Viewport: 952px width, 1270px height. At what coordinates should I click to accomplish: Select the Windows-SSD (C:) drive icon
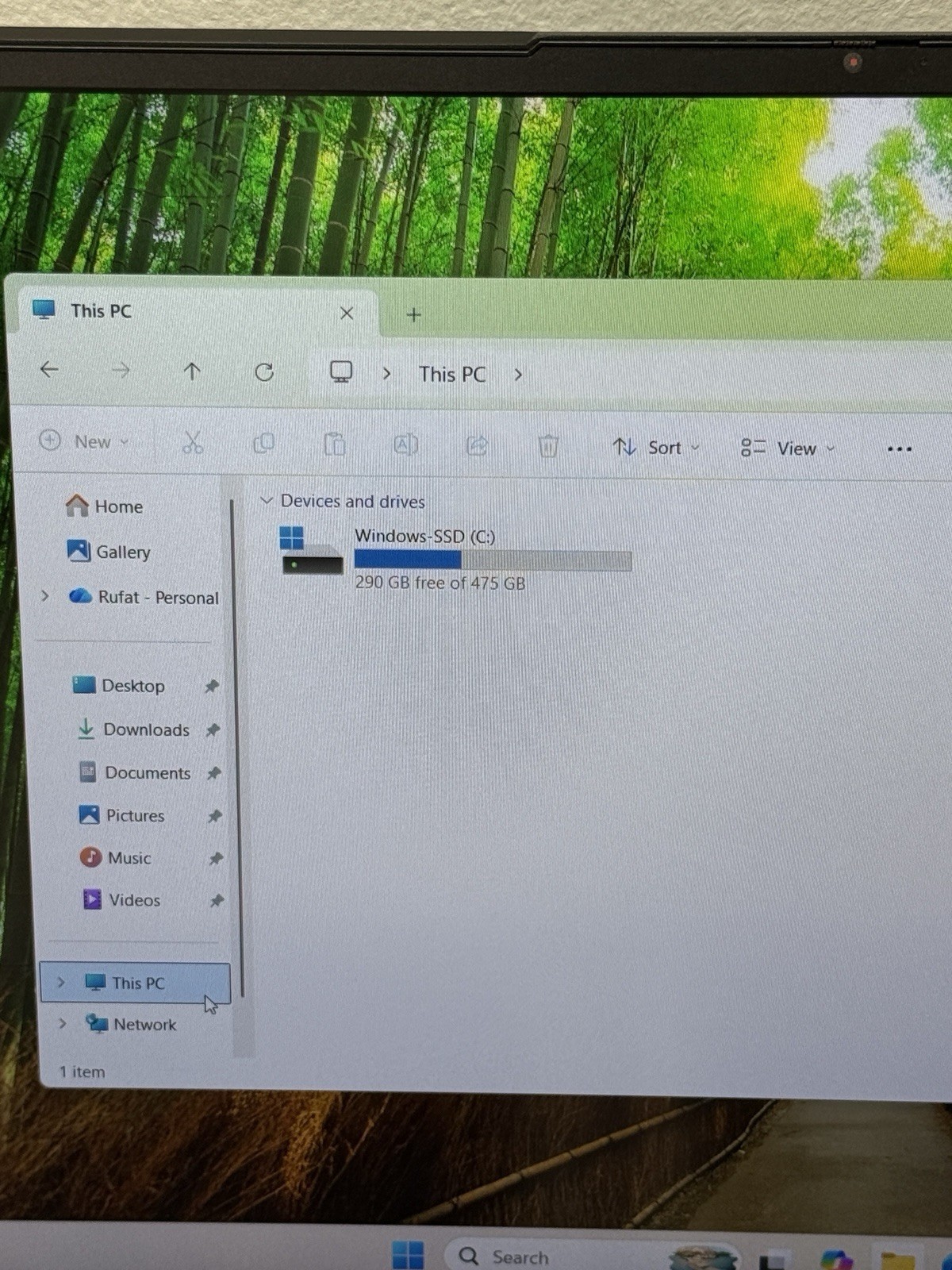coord(311,550)
